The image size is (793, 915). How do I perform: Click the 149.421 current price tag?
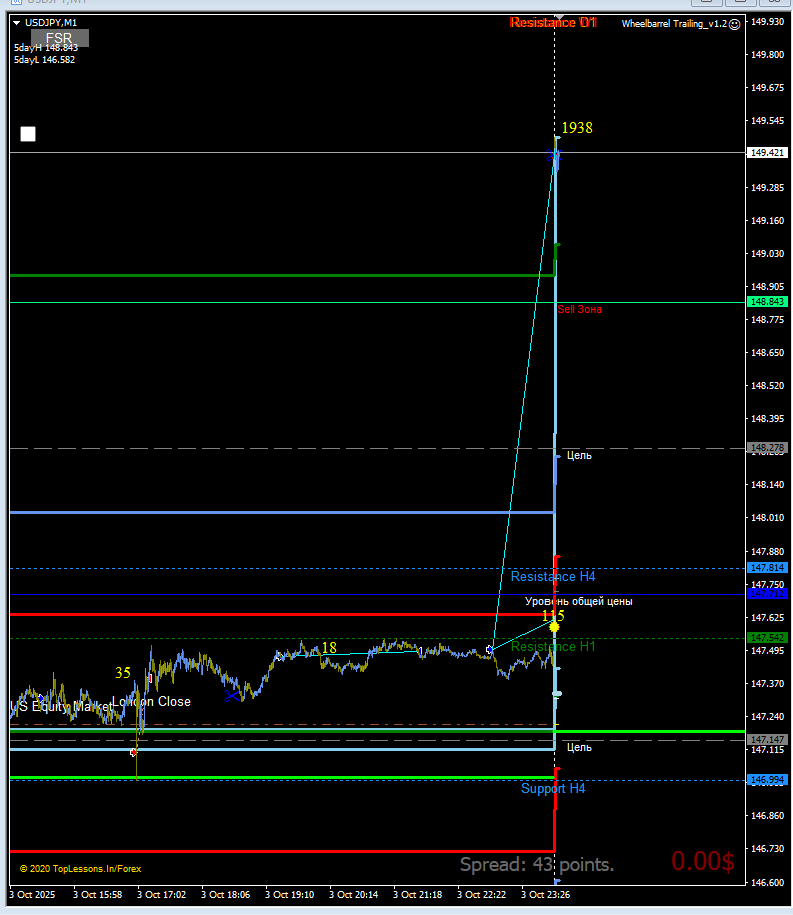767,153
